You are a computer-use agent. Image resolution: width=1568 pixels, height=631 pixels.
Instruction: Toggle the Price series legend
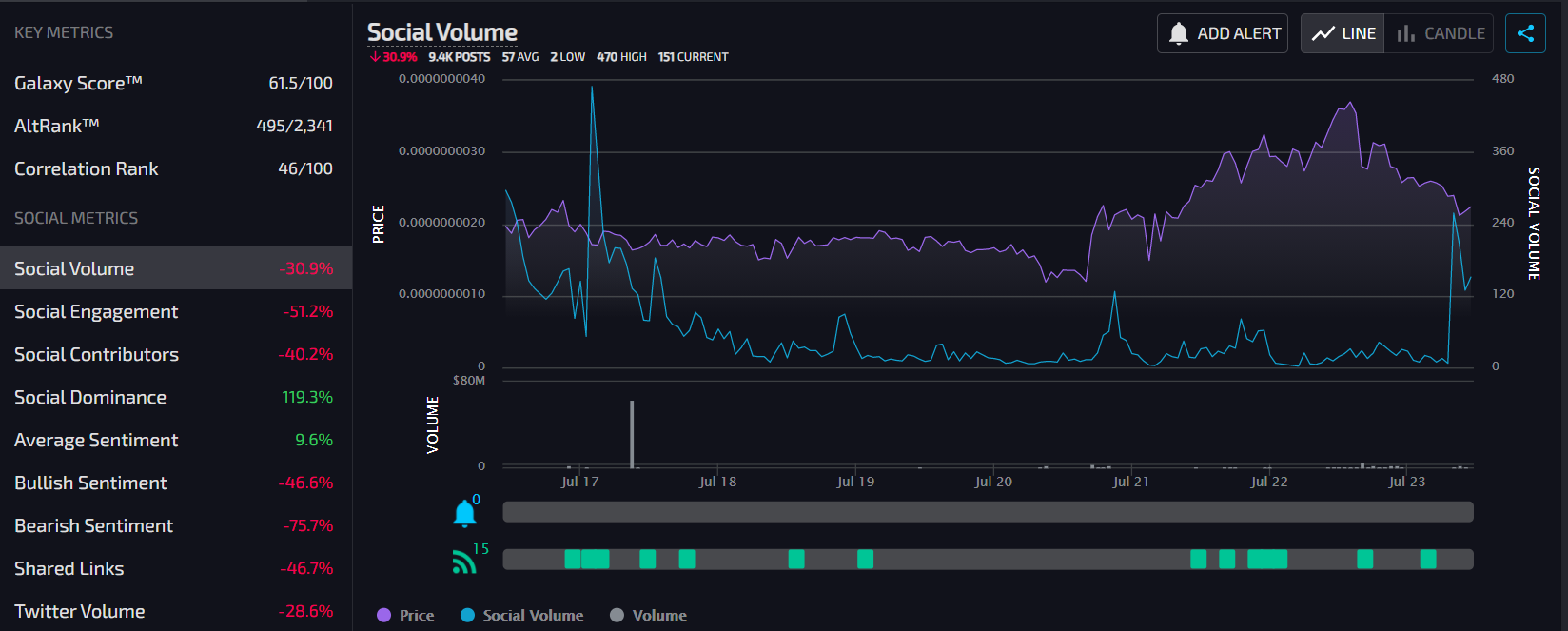(405, 616)
